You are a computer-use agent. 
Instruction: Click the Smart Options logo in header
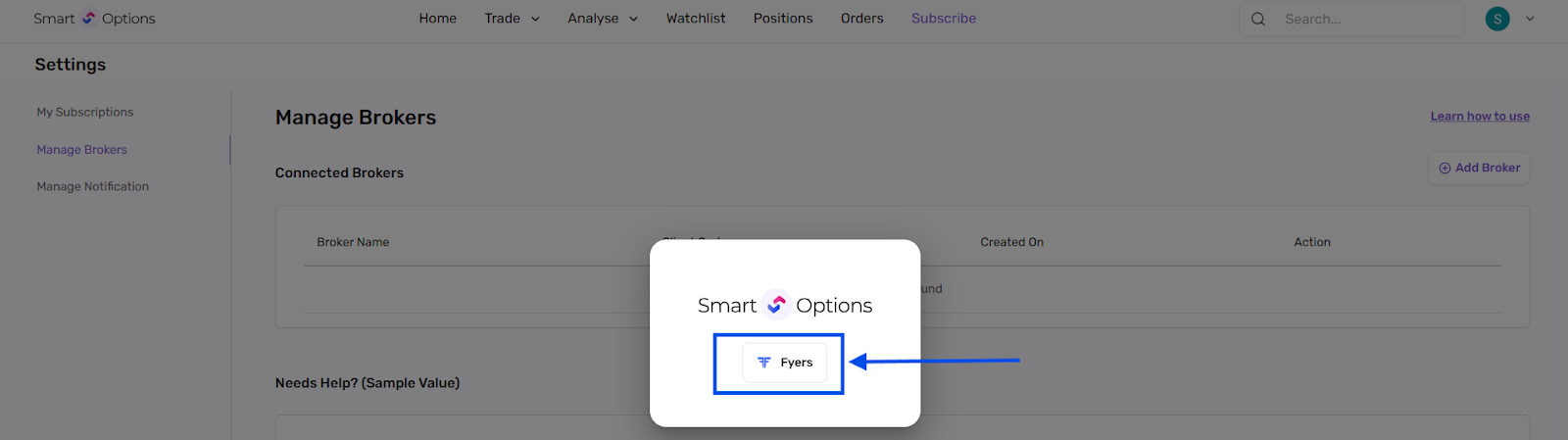pyautogui.click(x=94, y=19)
